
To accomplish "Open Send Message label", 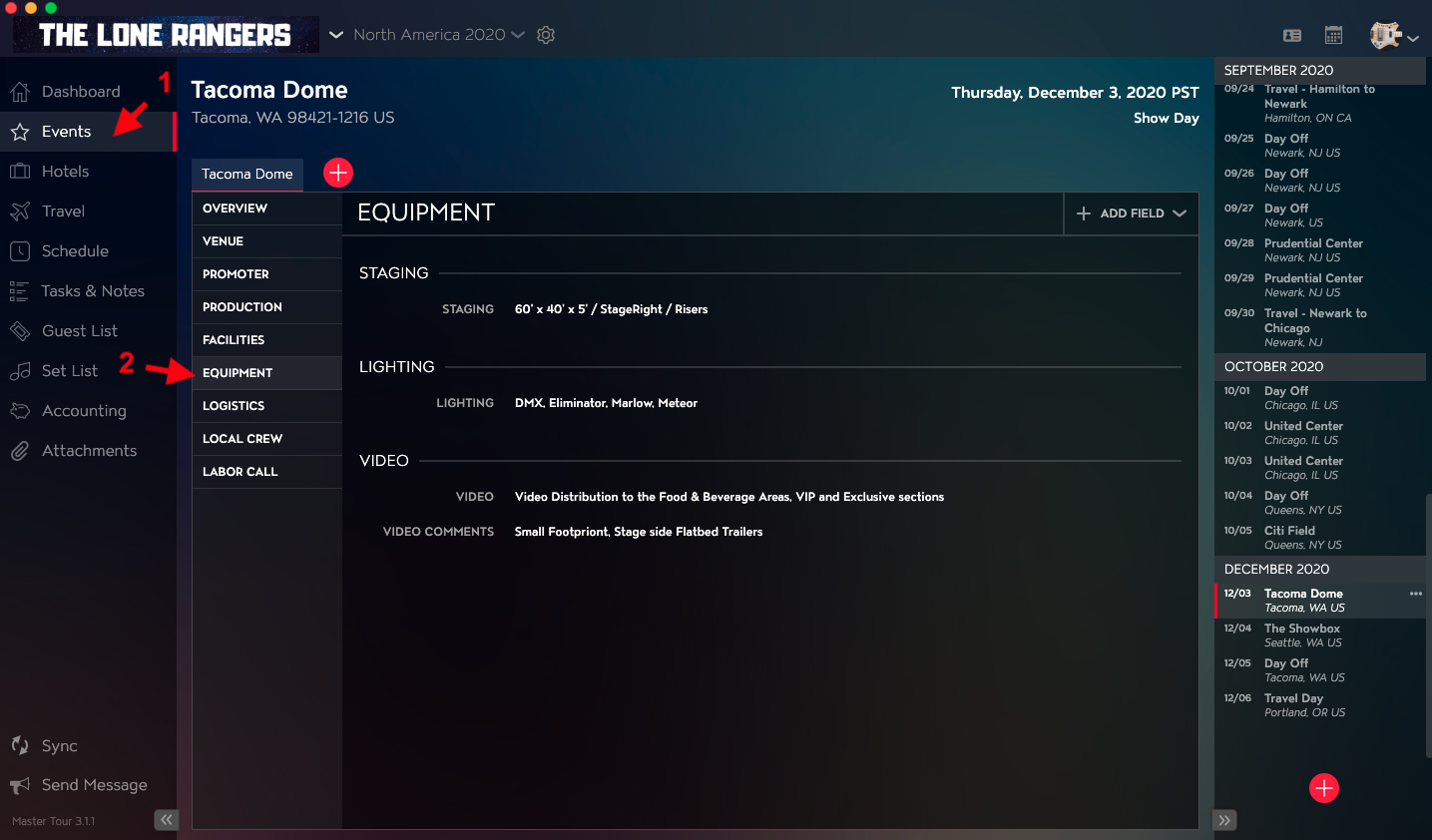I will (x=94, y=785).
